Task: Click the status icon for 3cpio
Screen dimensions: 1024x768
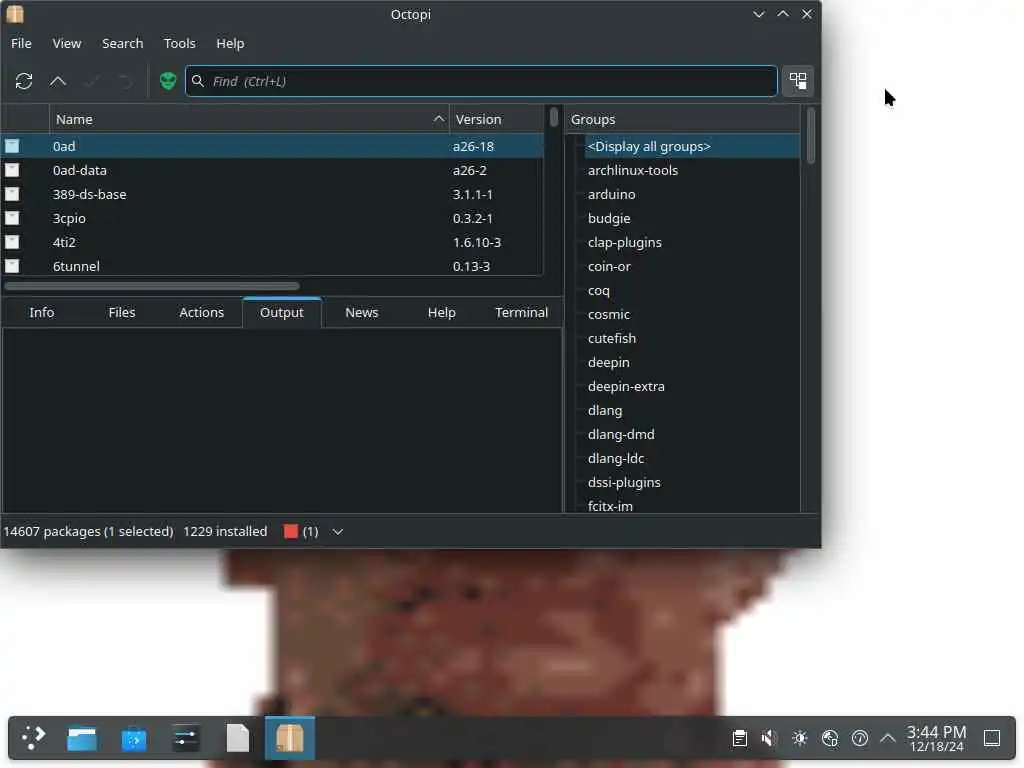Action: click(12, 218)
